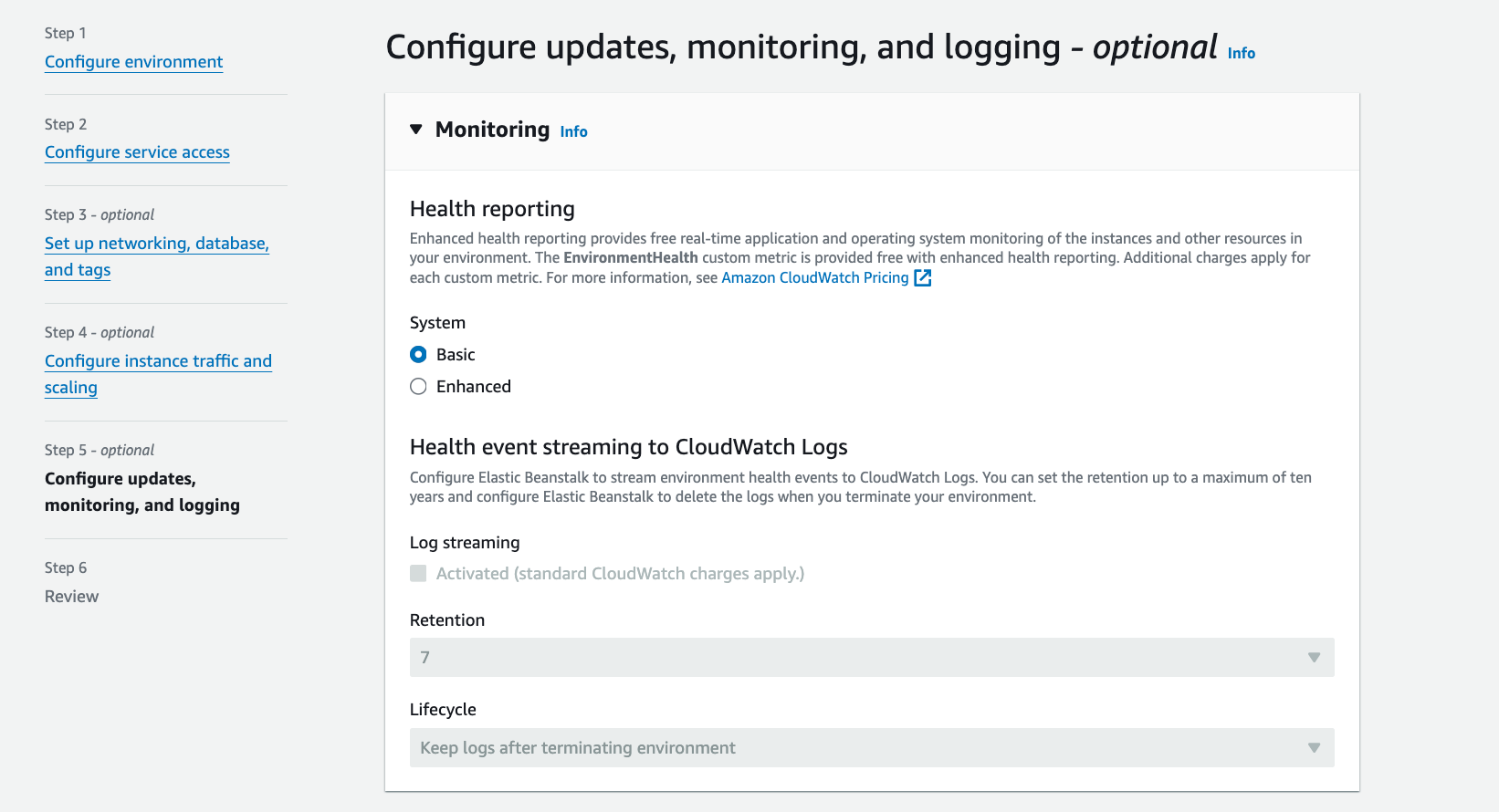This screenshot has width=1499, height=812.
Task: Click the Monitoring section heading
Action: (492, 130)
